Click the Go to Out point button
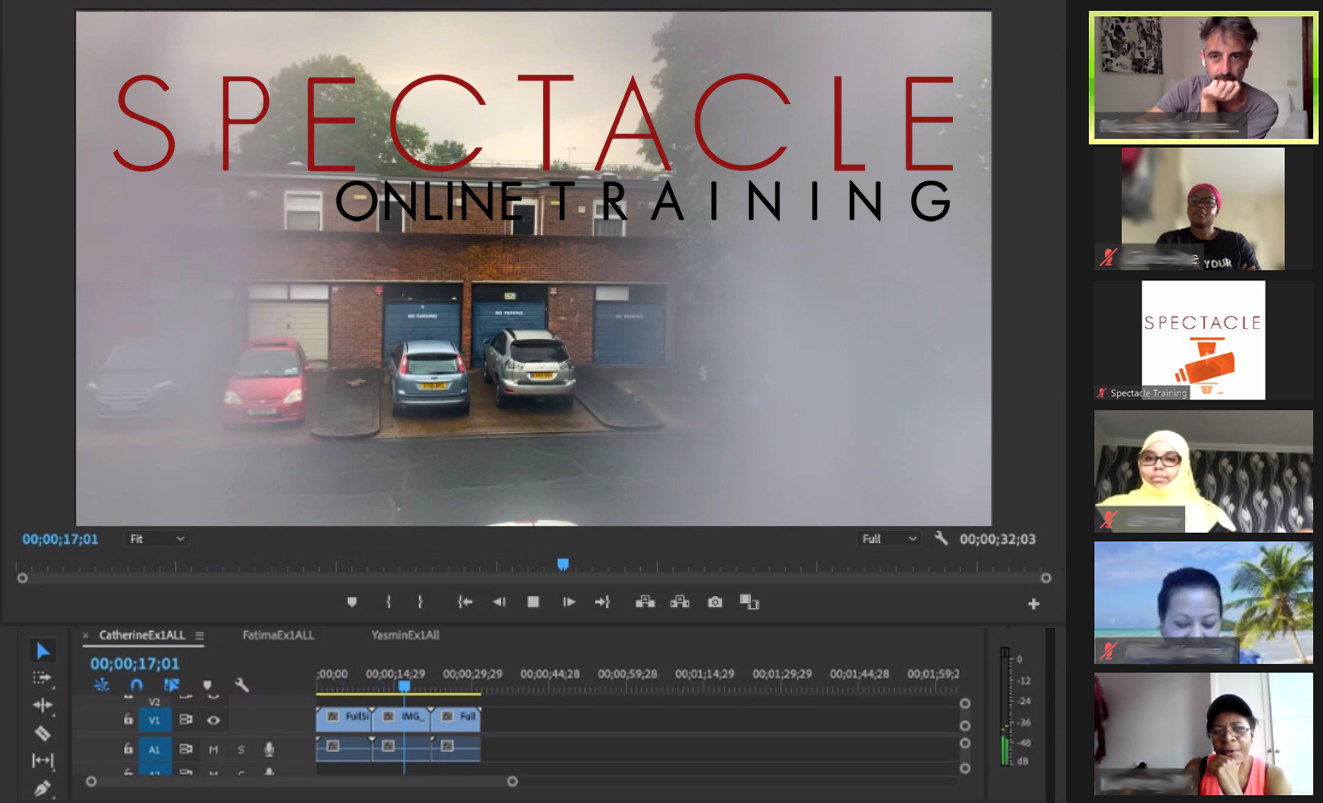Screen dimensions: 1323x803 (x=602, y=602)
